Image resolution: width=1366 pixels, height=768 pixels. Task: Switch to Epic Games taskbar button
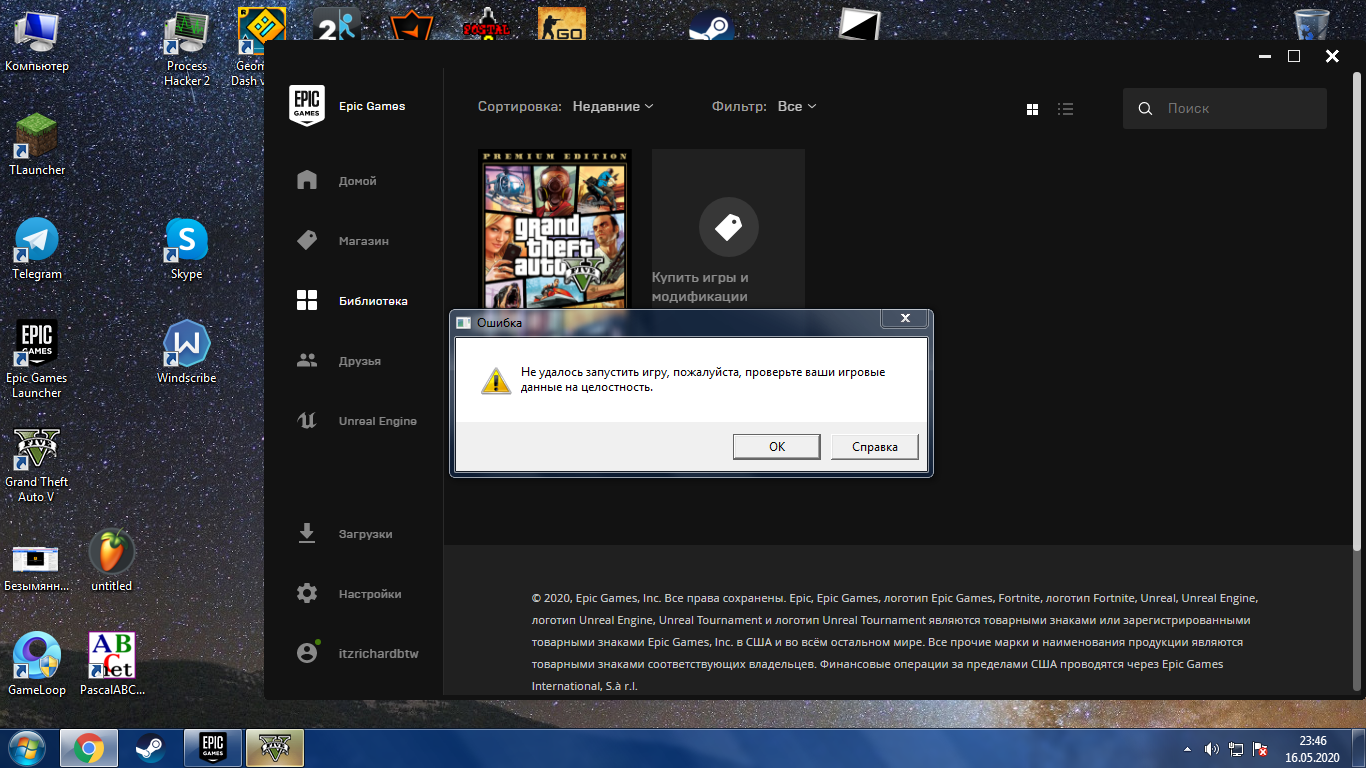point(213,748)
